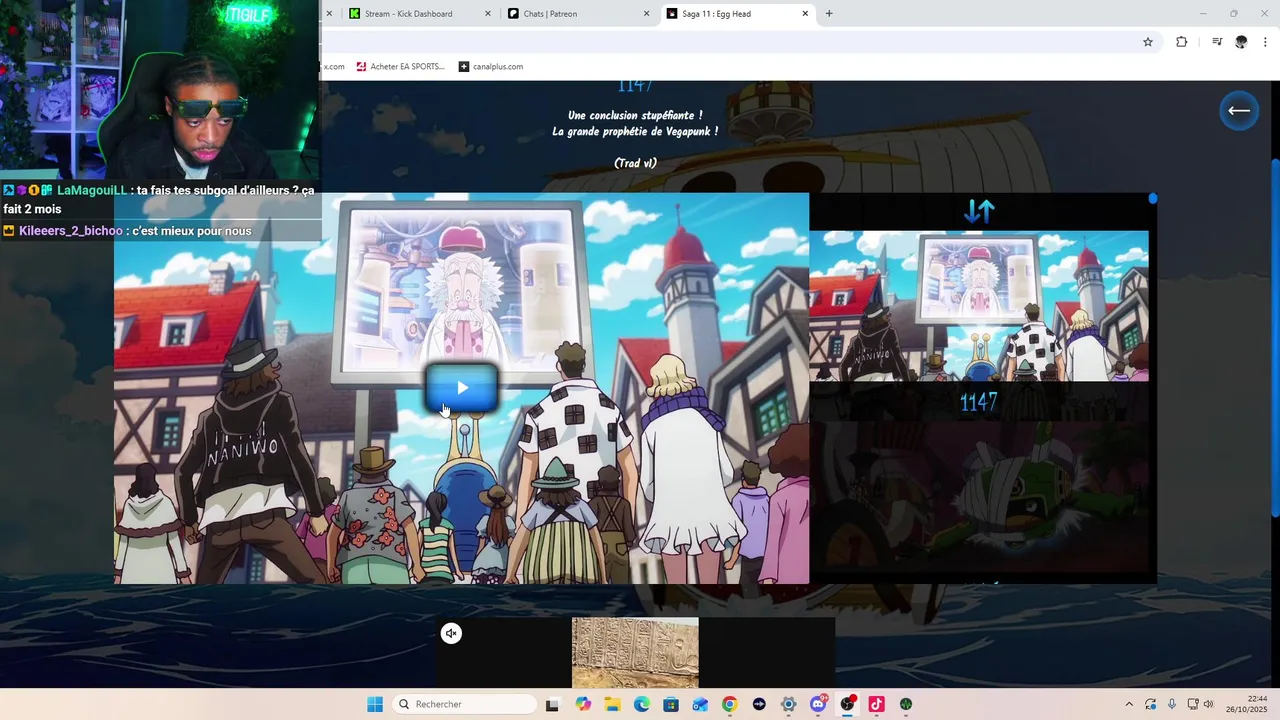Image resolution: width=1280 pixels, height=720 pixels.
Task: Open the x.com bookmark
Action: [334, 67]
